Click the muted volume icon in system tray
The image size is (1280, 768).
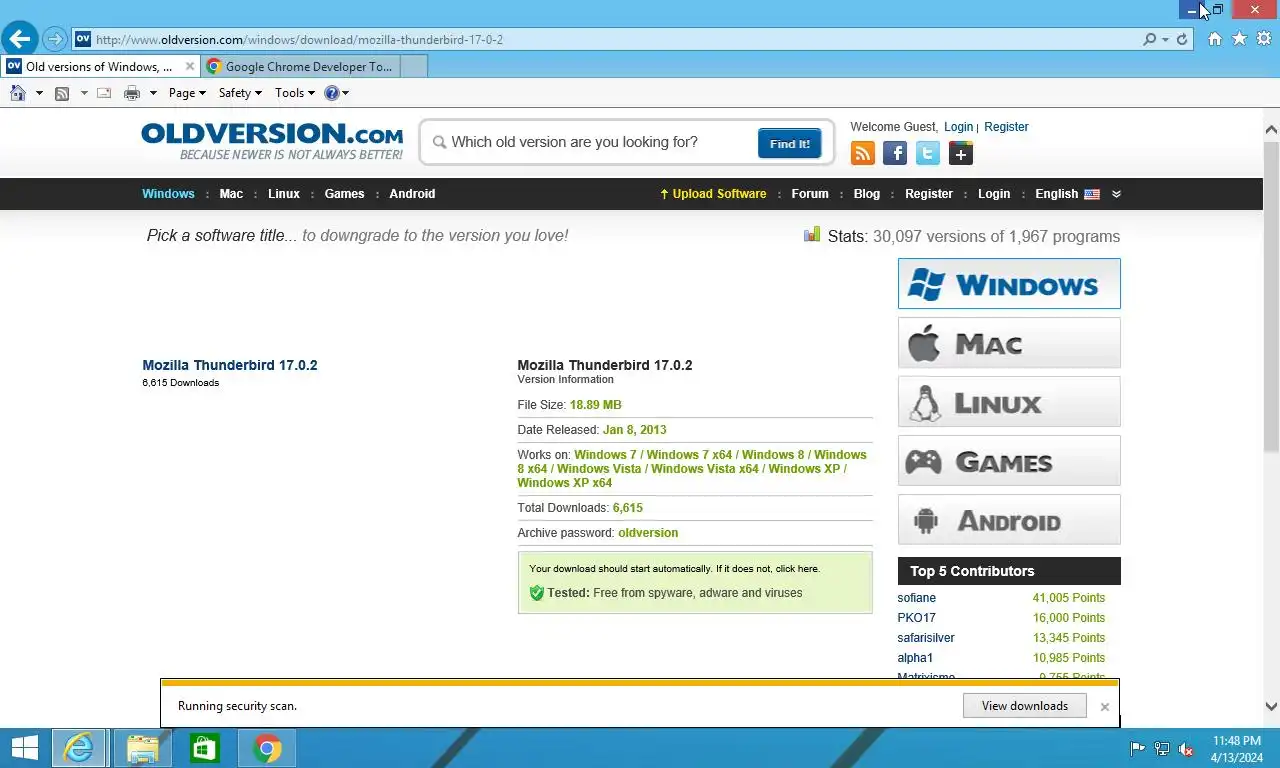(1187, 749)
